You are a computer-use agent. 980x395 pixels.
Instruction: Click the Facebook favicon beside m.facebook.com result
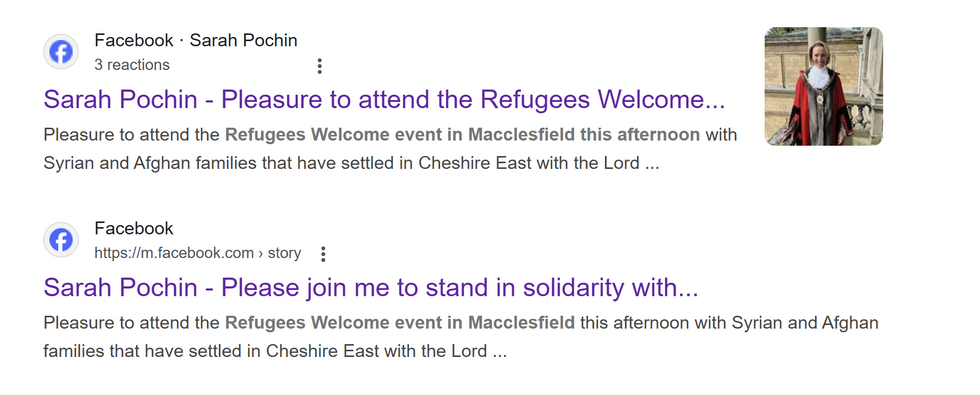[61, 240]
